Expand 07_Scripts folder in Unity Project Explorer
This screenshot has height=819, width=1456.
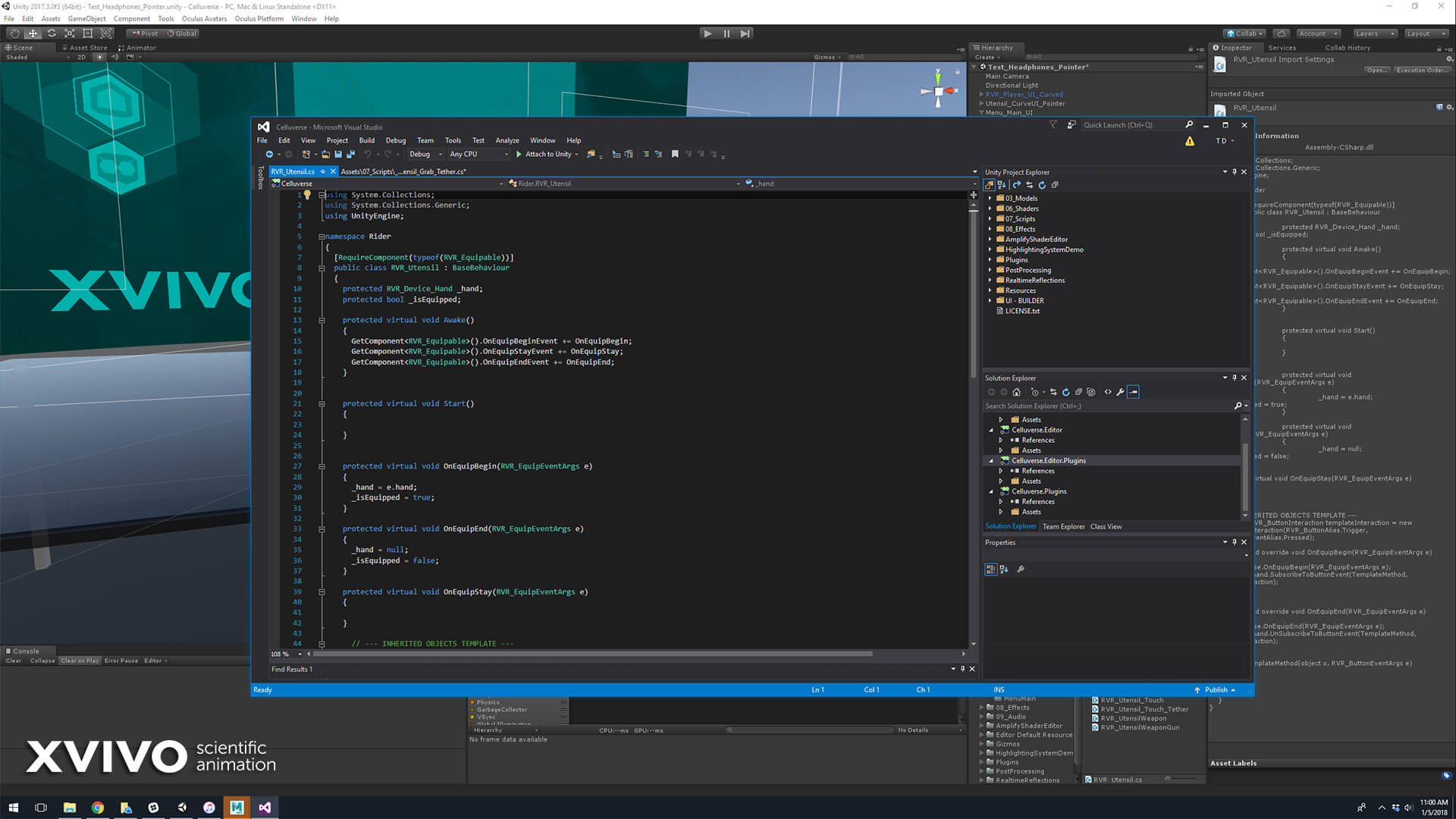tap(990, 219)
